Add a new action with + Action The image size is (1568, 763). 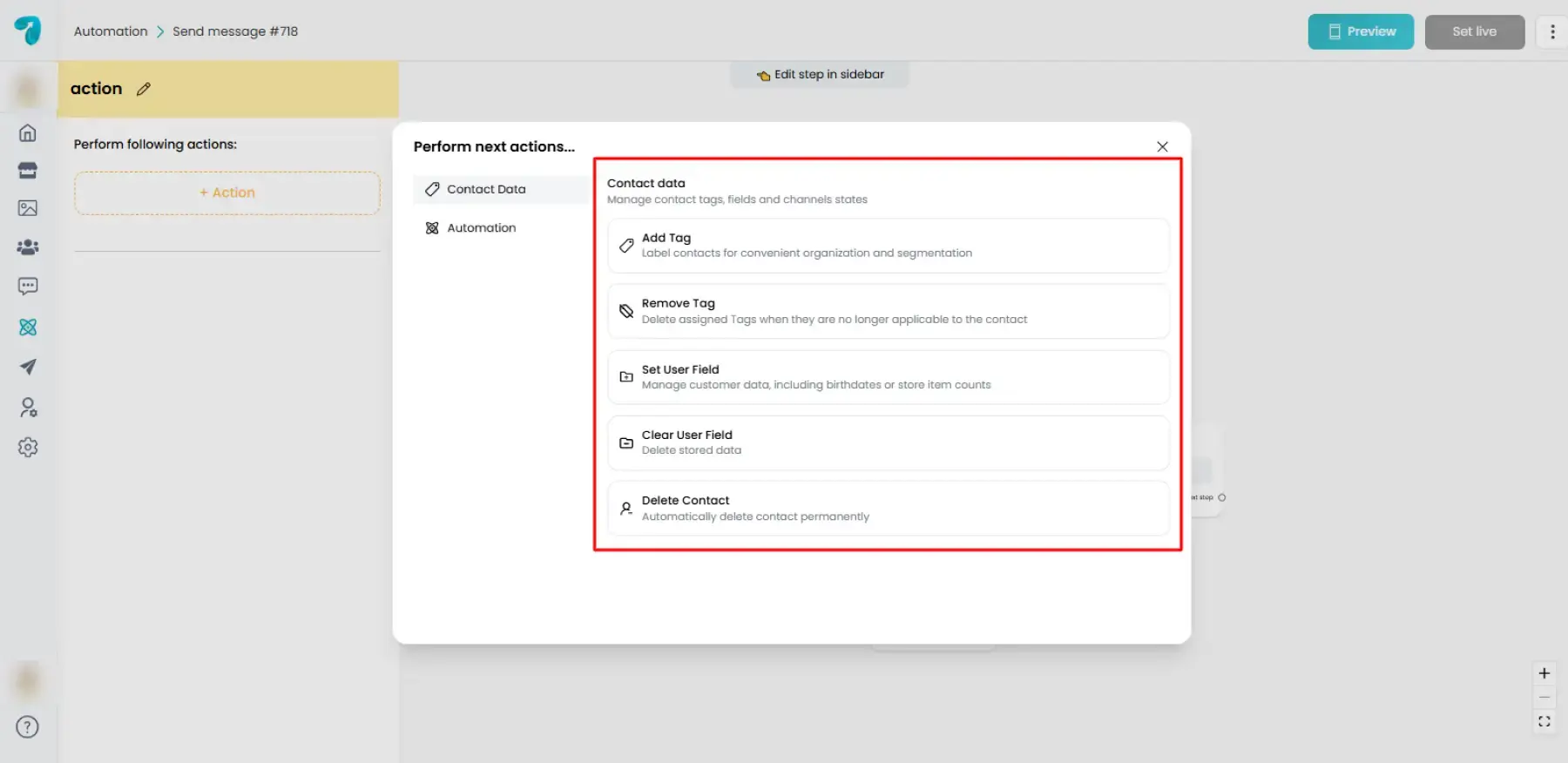(x=227, y=192)
